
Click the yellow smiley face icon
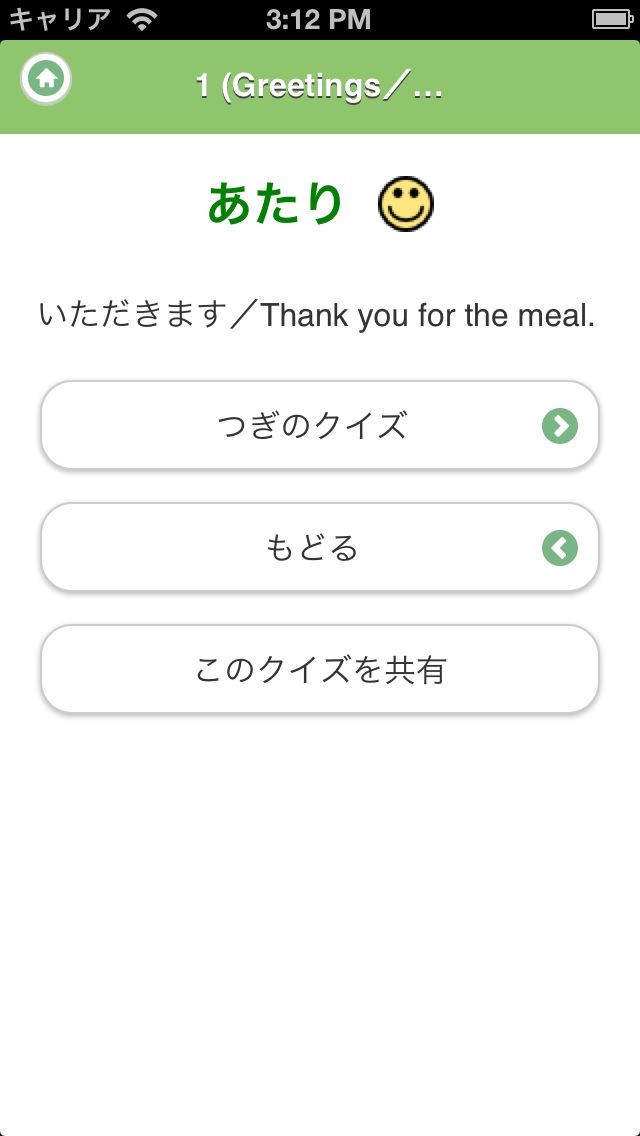(x=406, y=205)
